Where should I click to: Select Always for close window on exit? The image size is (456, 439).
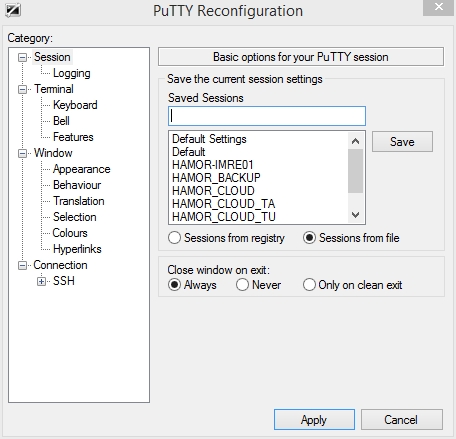pos(174,285)
